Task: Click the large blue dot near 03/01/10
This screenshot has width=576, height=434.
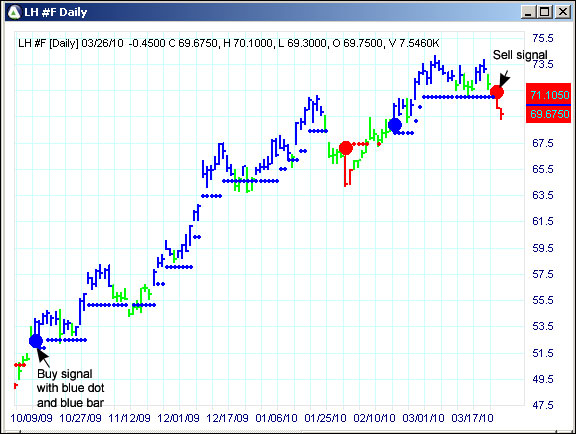Action: coord(395,125)
